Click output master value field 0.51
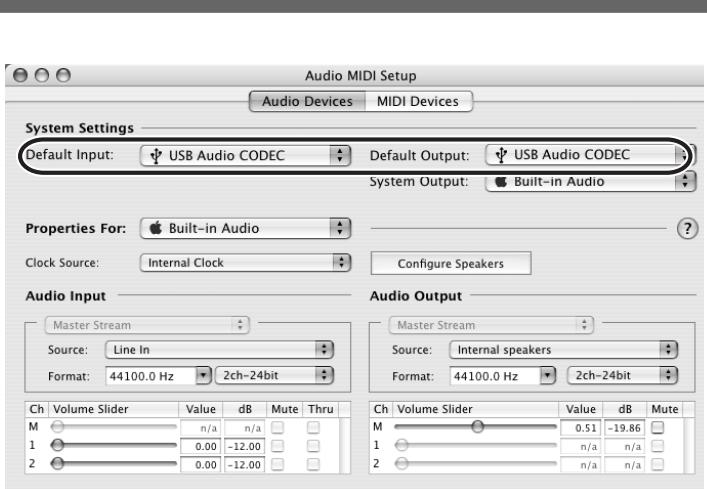The height and width of the screenshot is (489, 707). click(580, 428)
